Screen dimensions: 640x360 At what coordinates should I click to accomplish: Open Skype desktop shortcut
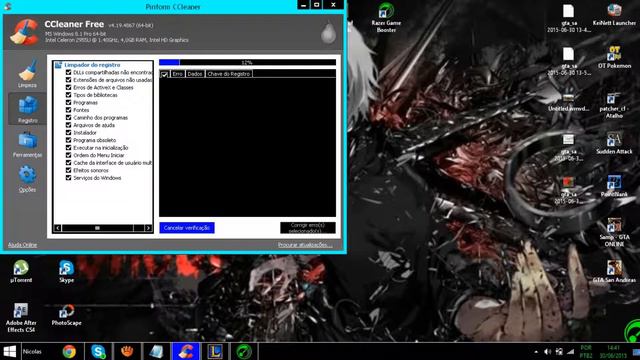[66, 271]
